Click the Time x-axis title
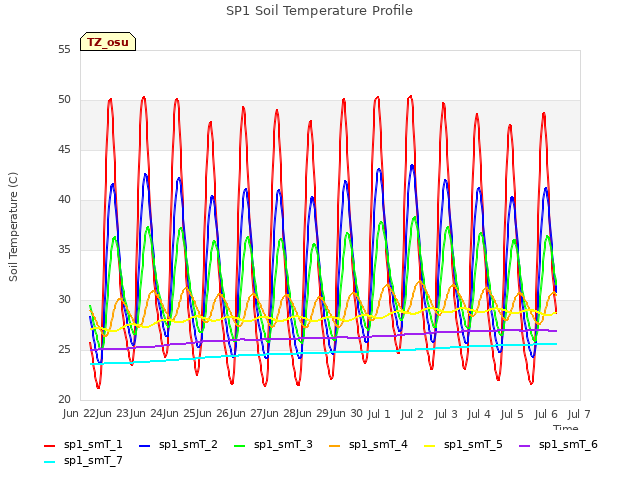640x480 pixels. pos(566,427)
